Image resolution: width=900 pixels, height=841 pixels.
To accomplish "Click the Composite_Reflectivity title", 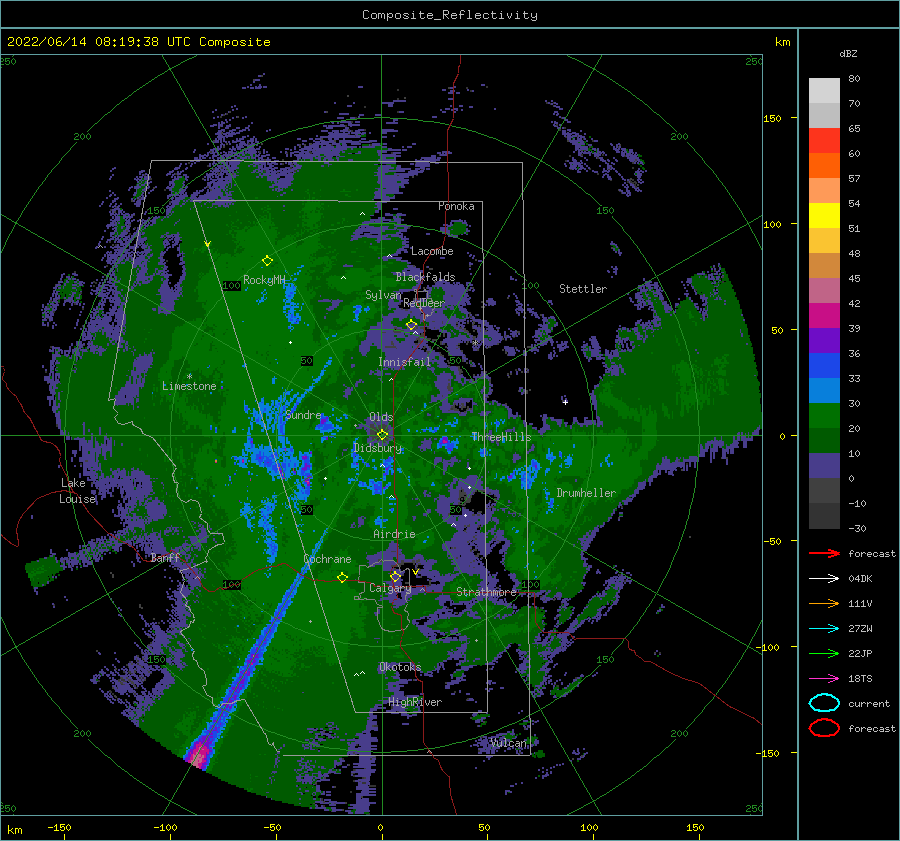I will 449,15.
